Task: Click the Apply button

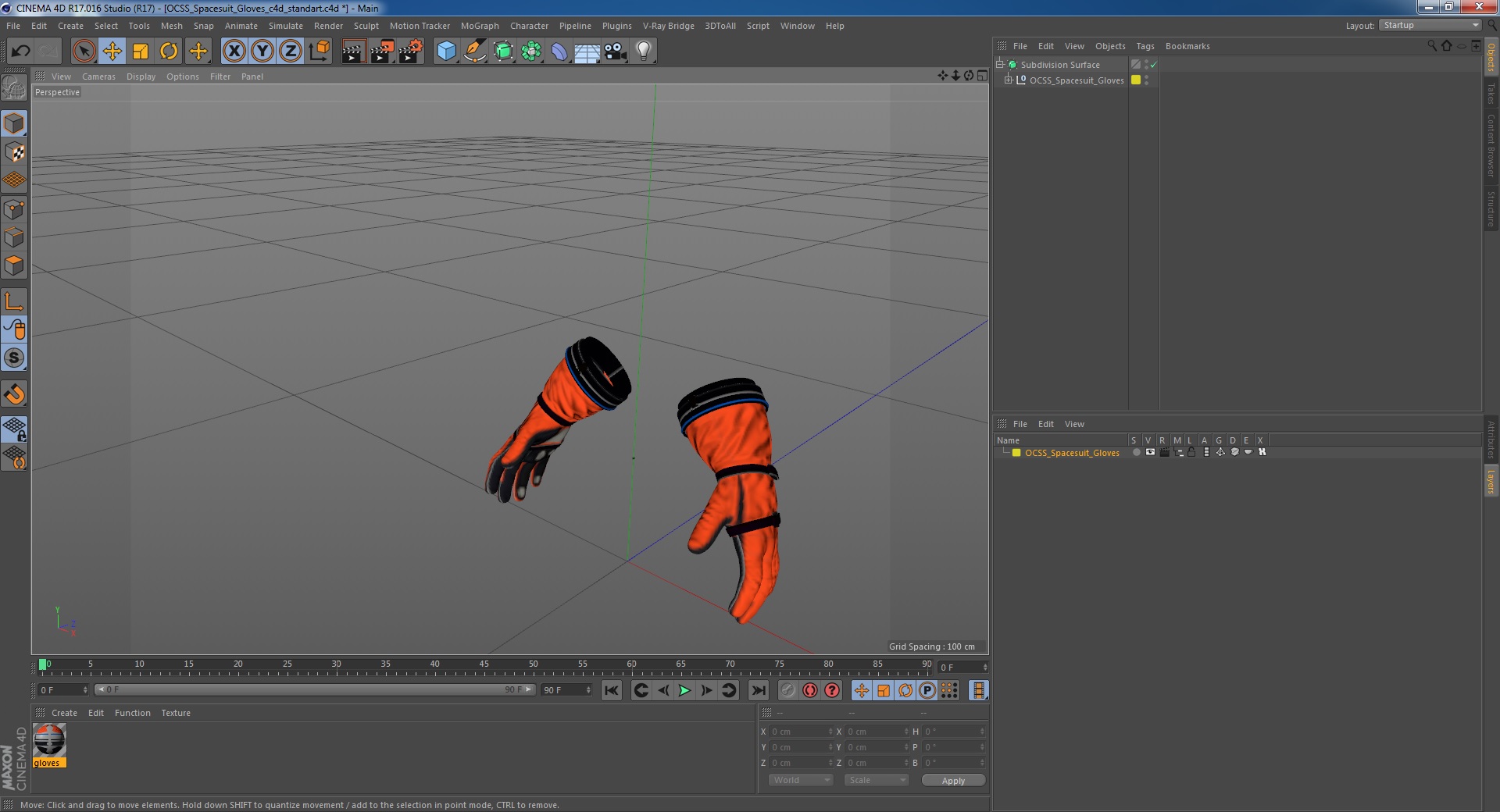Action: click(953, 780)
